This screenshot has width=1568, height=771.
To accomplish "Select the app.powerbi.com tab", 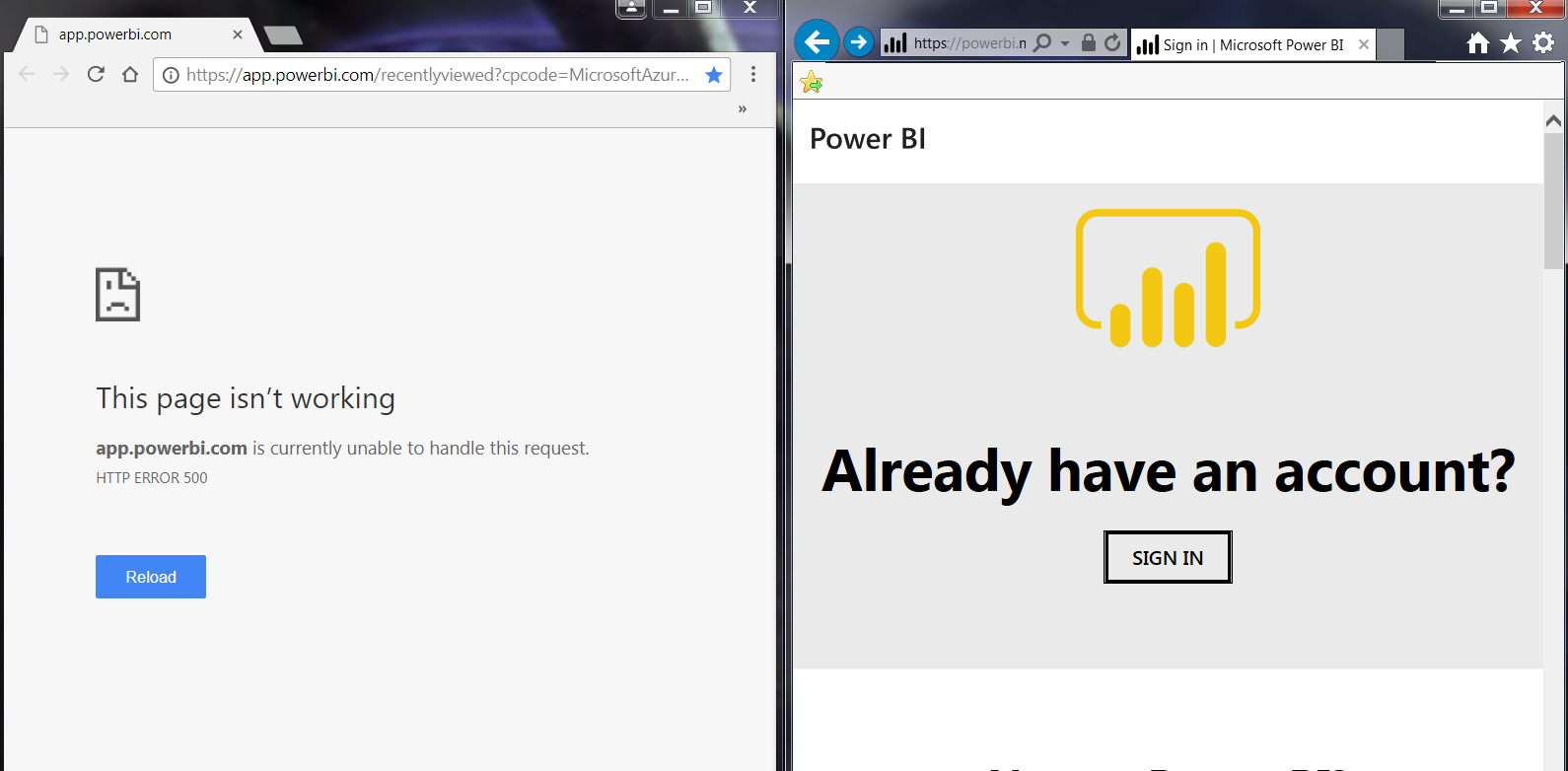I will [x=138, y=35].
